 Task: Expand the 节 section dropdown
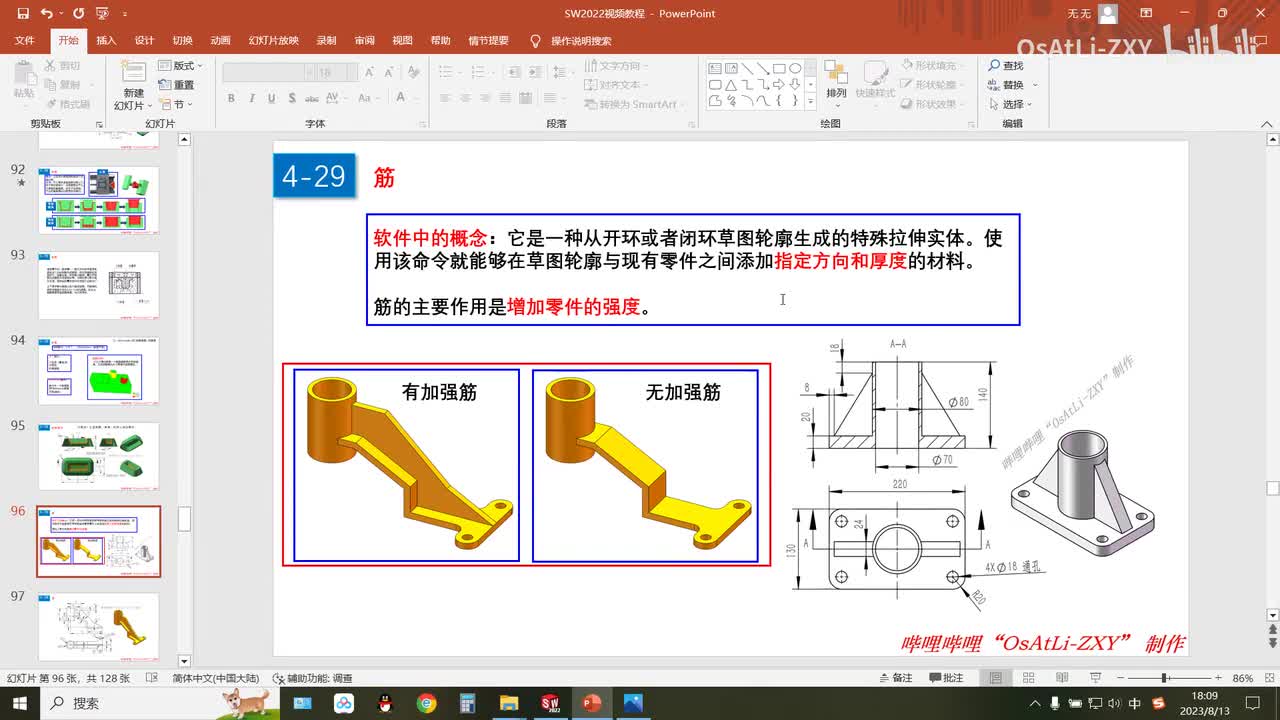[176, 104]
